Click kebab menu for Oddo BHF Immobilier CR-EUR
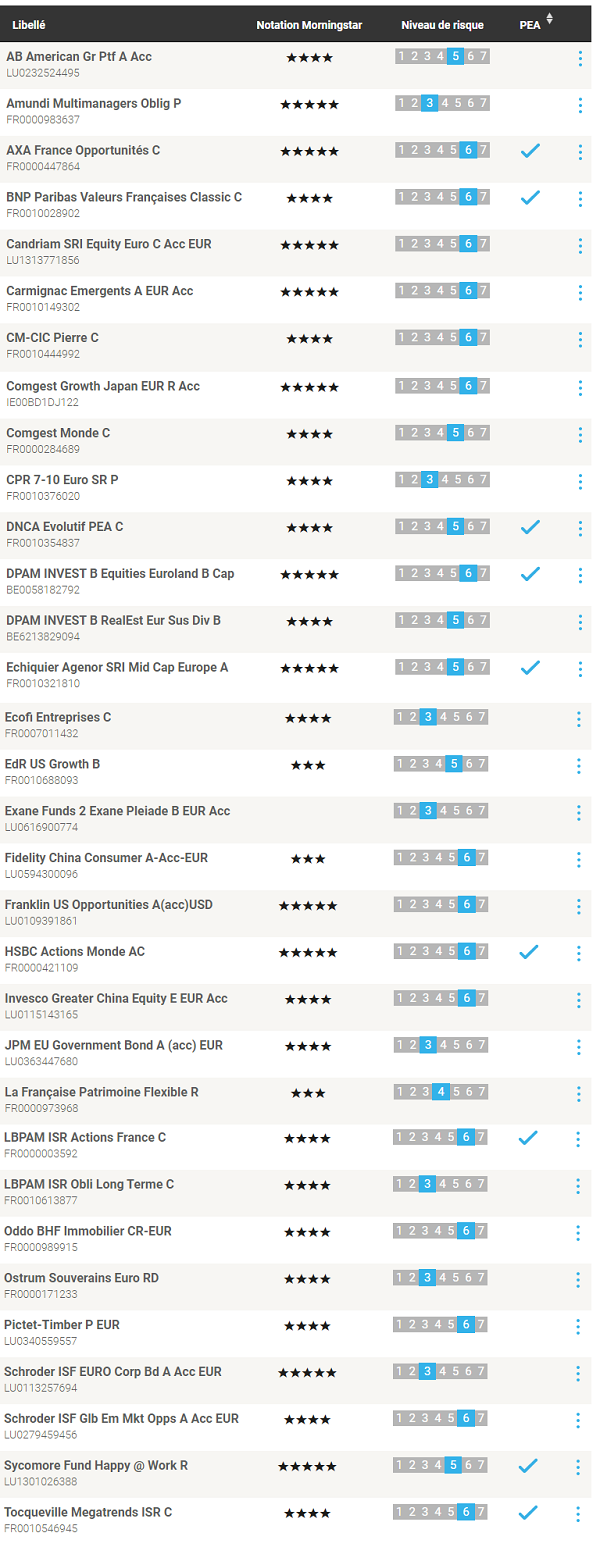The width and height of the screenshot is (600, 1544). click(580, 1232)
